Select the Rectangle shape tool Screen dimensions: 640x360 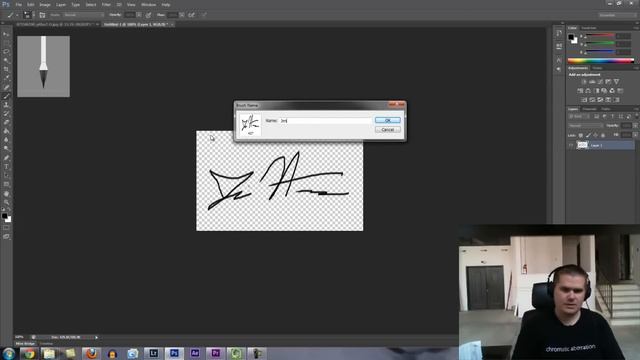(6, 184)
